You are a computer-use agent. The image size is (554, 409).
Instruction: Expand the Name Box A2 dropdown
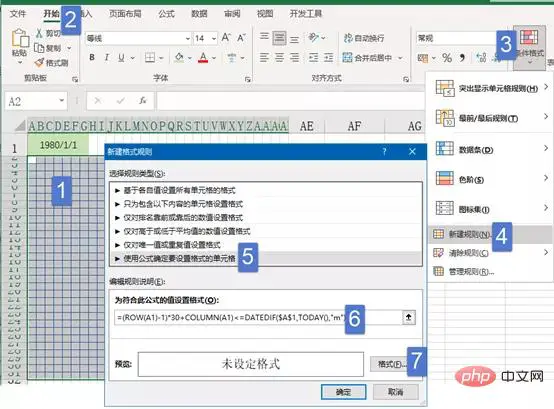click(x=62, y=101)
